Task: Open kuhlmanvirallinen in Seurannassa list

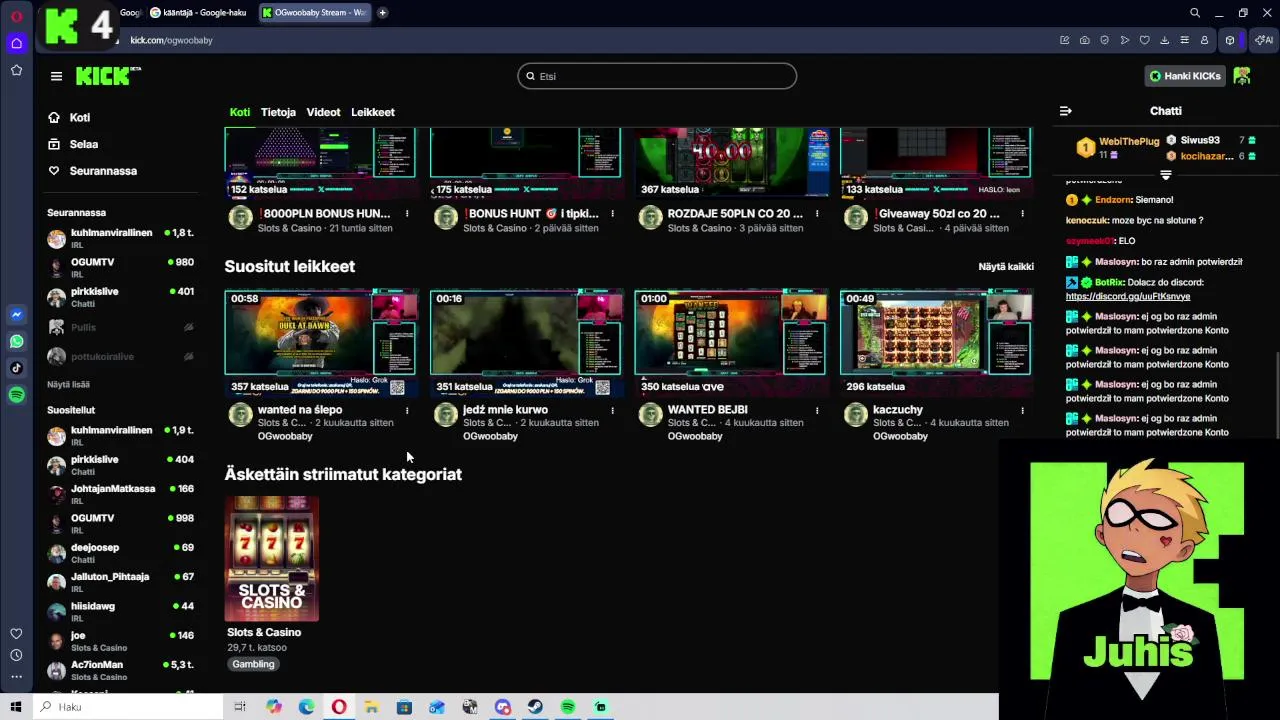Action: tap(120, 238)
